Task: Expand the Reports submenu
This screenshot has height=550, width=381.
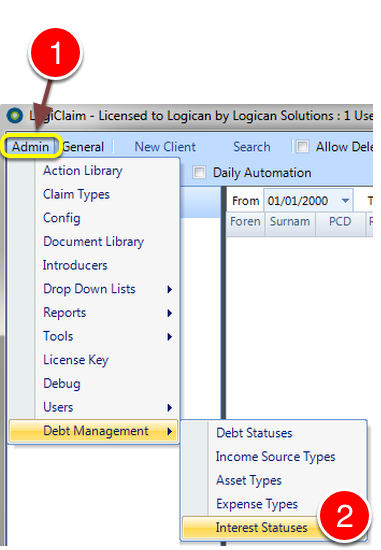Action: (x=94, y=313)
